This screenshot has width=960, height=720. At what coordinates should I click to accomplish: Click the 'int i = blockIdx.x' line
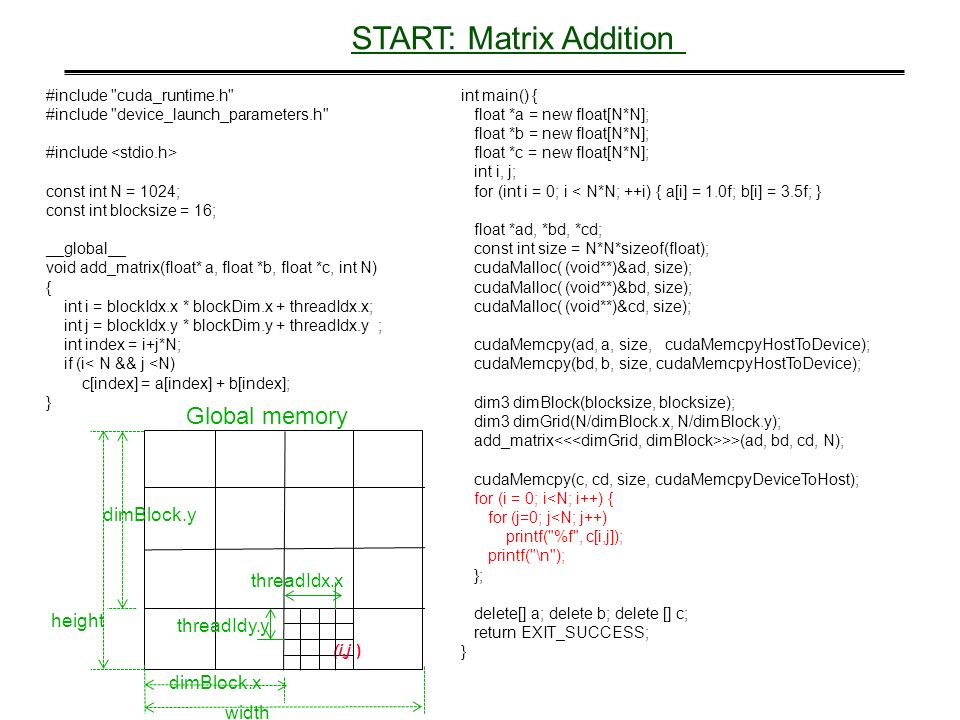218,306
